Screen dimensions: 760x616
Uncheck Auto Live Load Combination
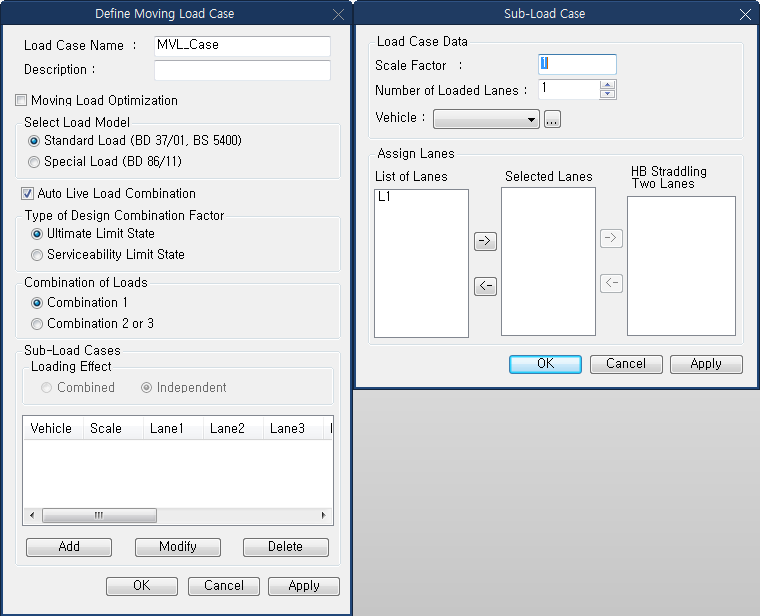pyautogui.click(x=28, y=194)
